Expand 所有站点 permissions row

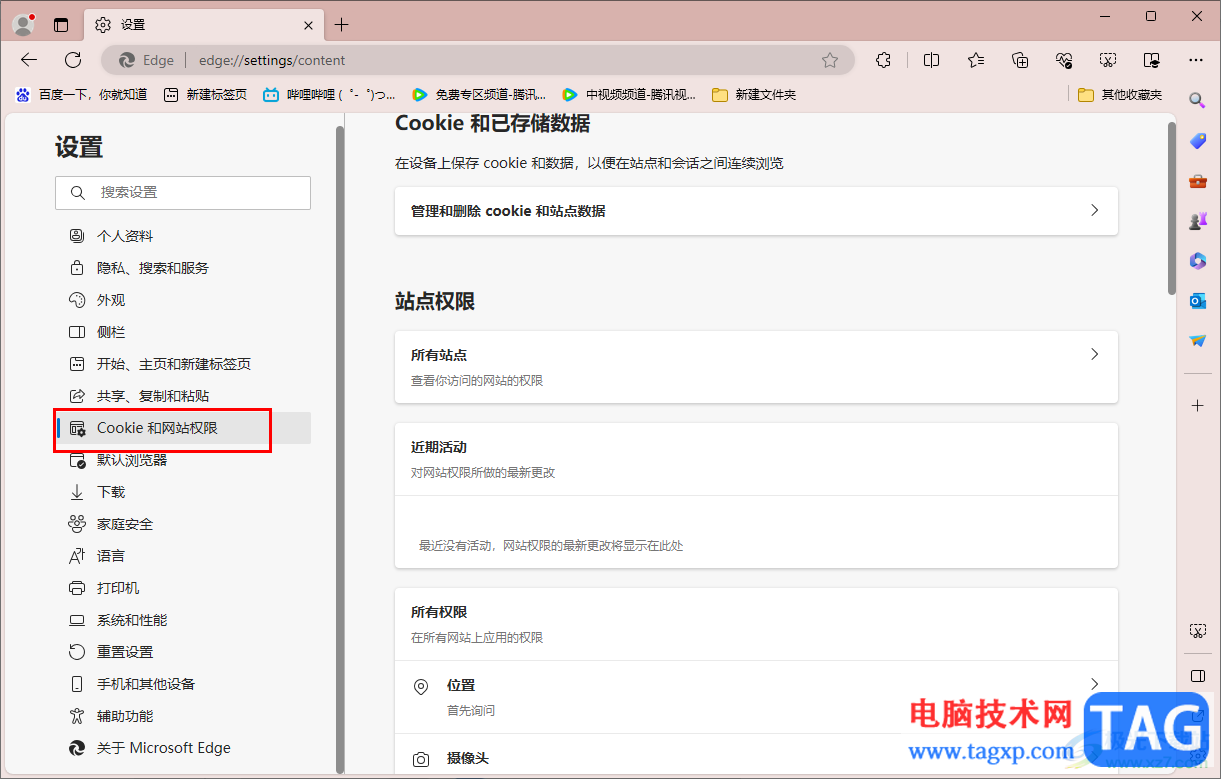pyautogui.click(x=756, y=367)
